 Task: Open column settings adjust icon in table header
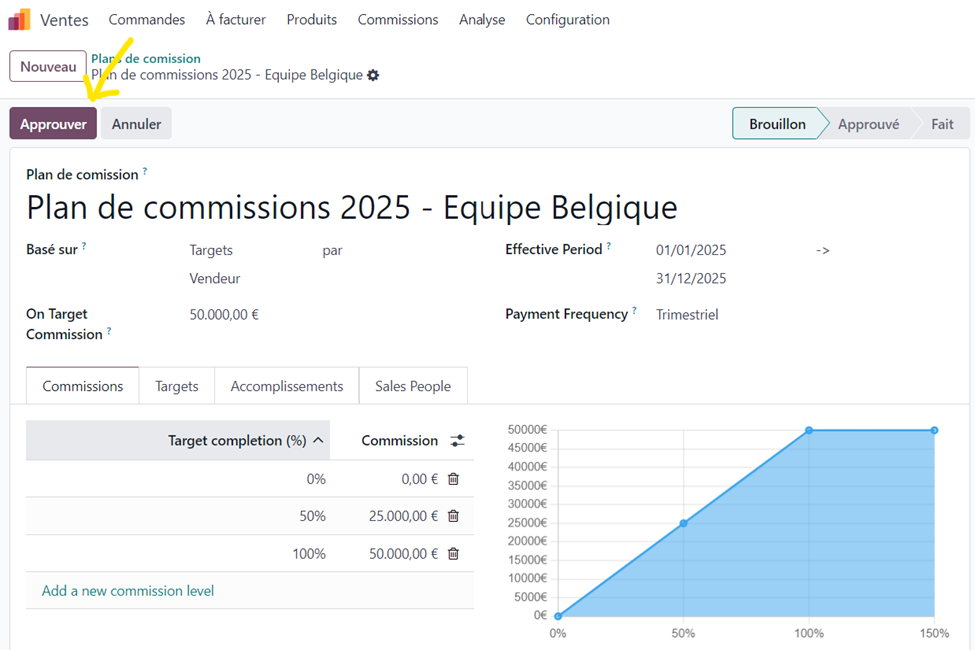click(458, 440)
